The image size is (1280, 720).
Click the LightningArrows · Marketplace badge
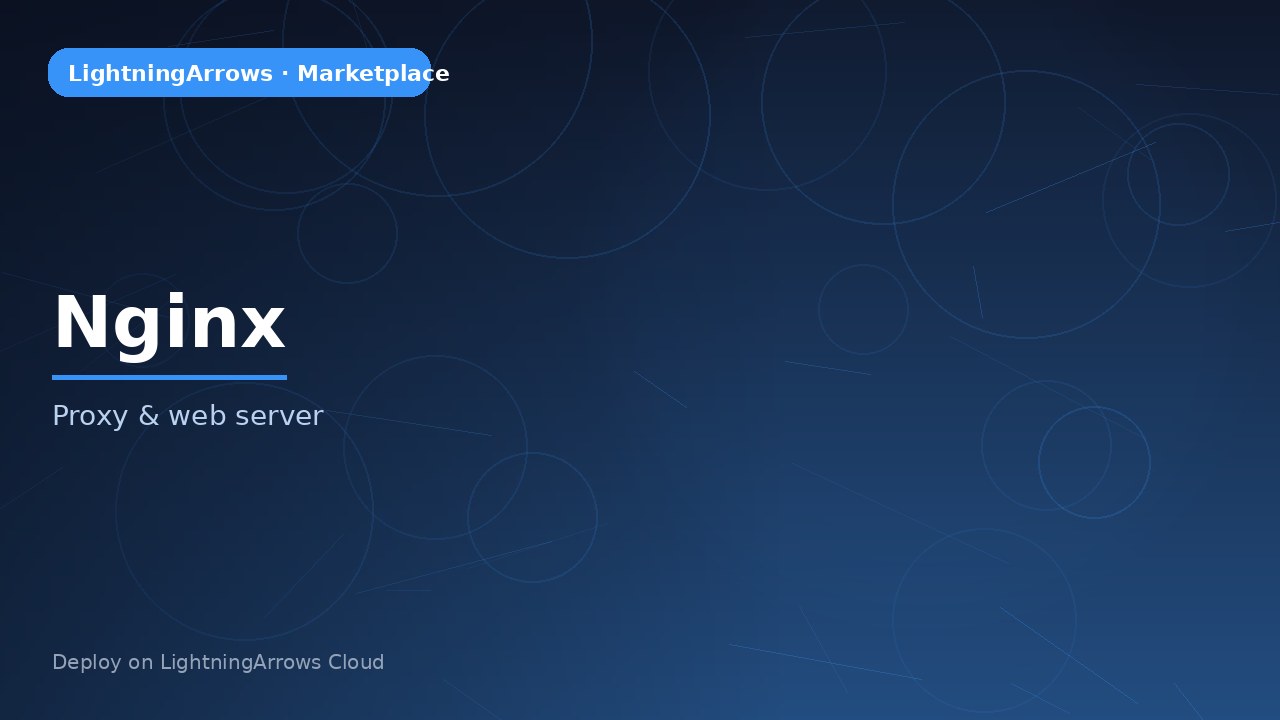point(239,73)
